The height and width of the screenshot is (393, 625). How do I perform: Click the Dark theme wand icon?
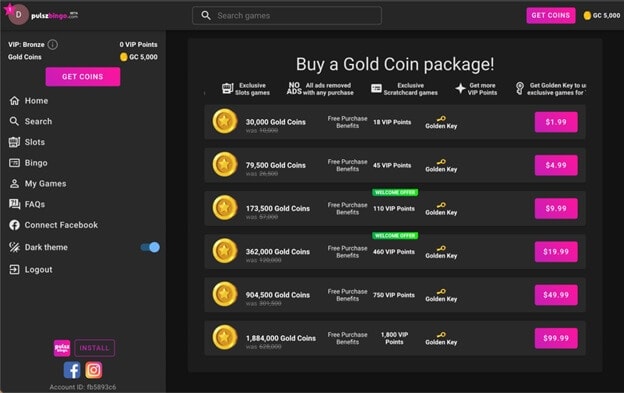point(14,247)
